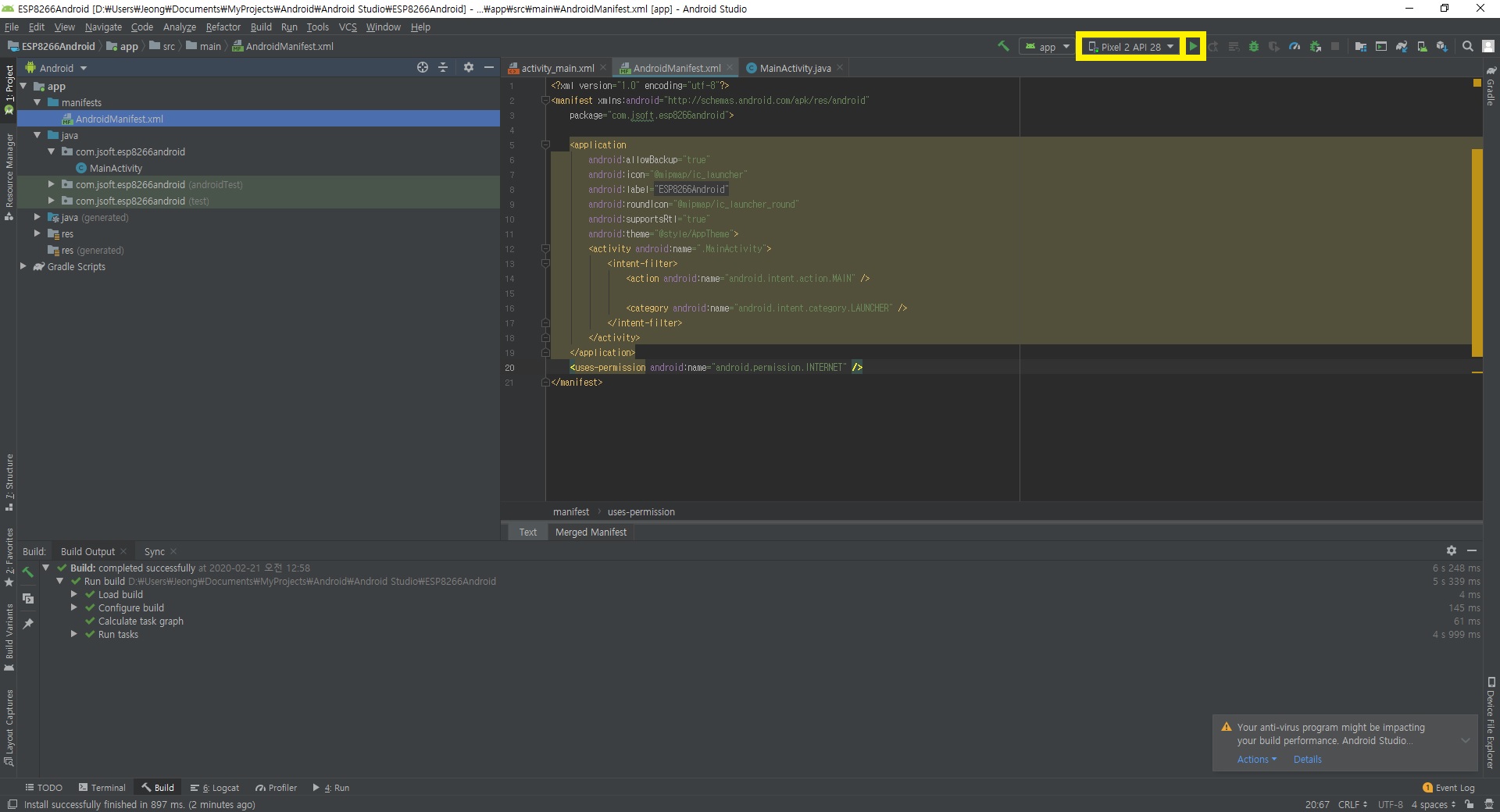Toggle the Layout Captures side tab

[9, 727]
